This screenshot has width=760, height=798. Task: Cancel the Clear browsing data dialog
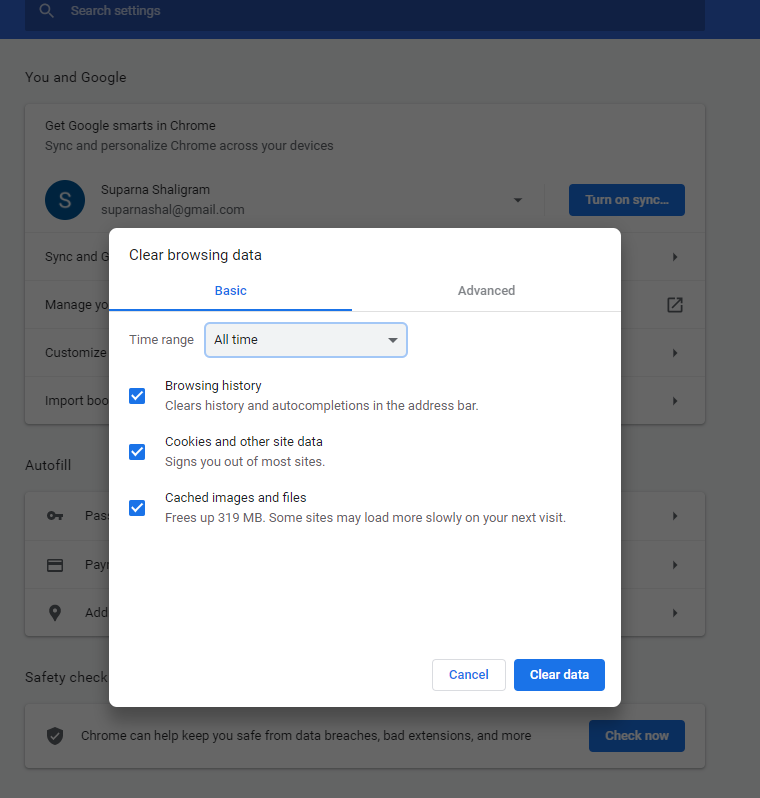click(468, 675)
